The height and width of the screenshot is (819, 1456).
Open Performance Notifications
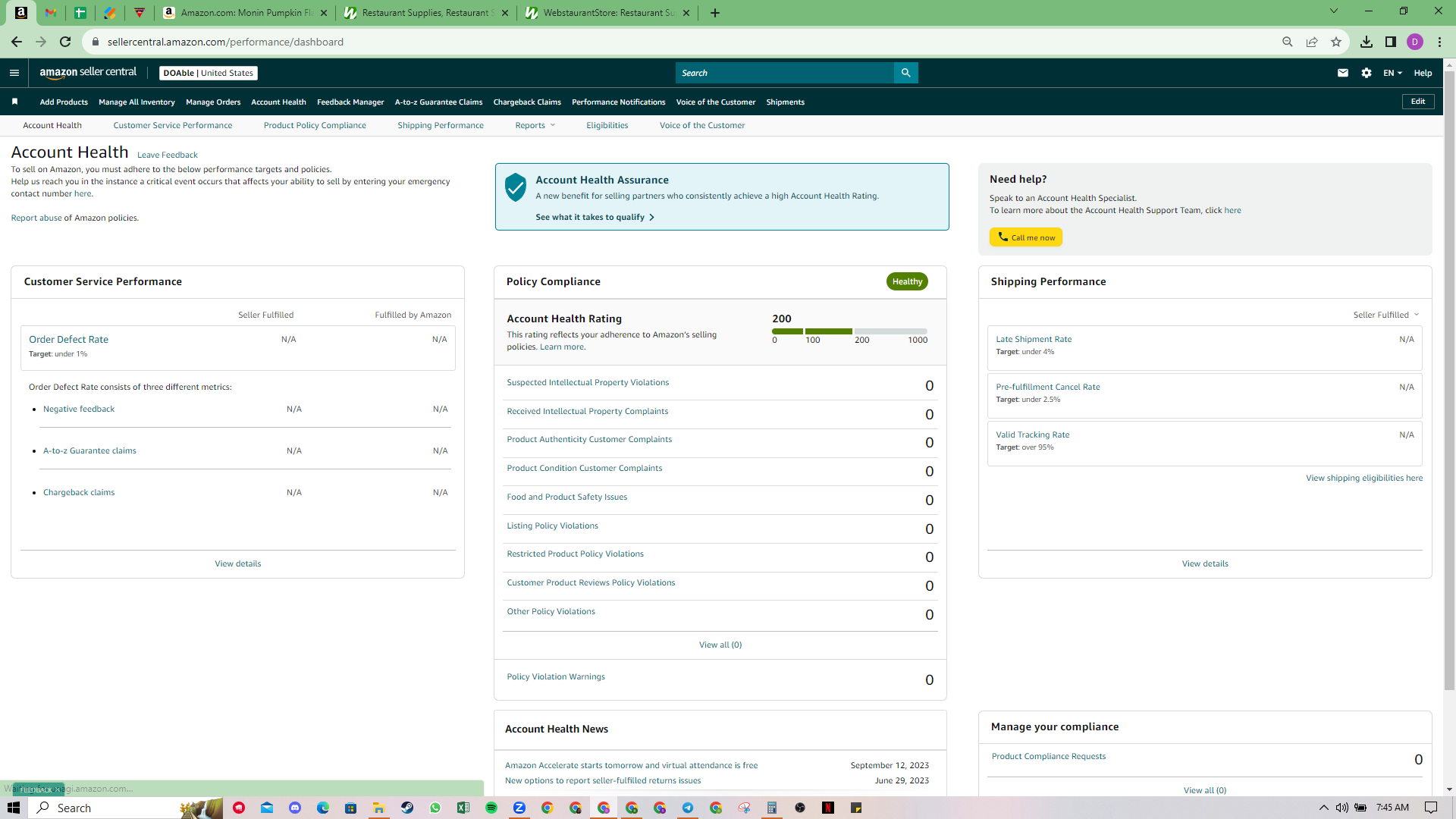619,102
